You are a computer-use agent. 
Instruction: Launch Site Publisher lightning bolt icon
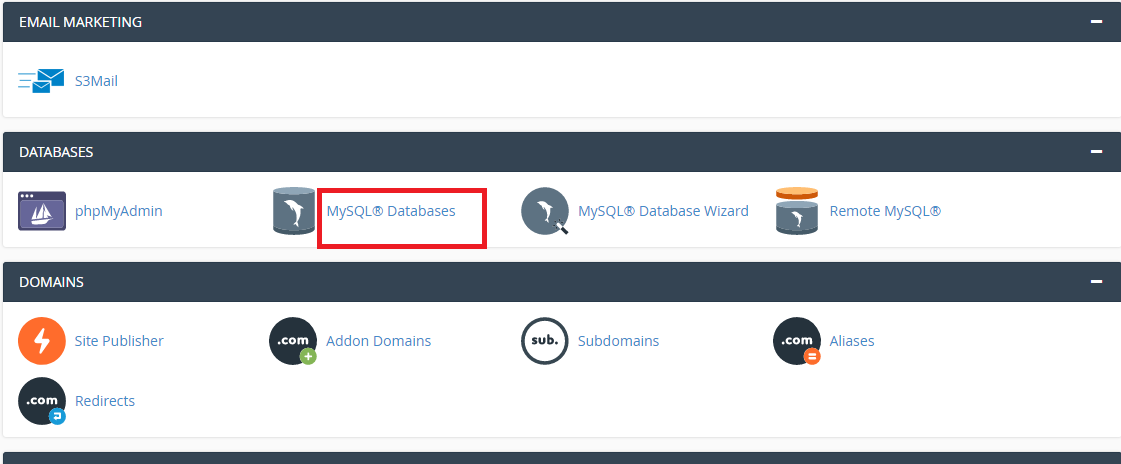(x=41, y=341)
